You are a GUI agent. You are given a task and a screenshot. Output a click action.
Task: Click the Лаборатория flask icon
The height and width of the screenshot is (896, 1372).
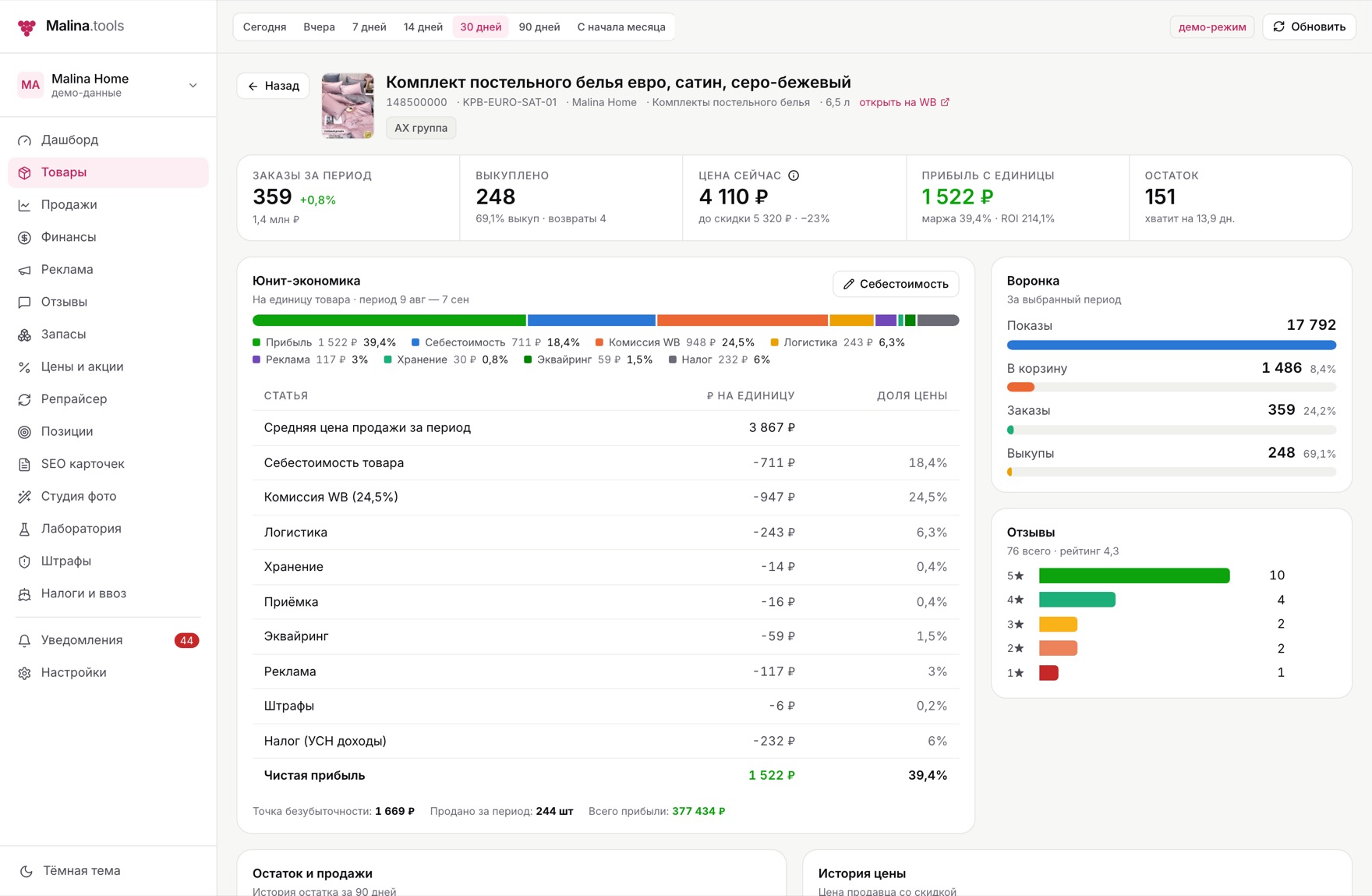click(25, 529)
